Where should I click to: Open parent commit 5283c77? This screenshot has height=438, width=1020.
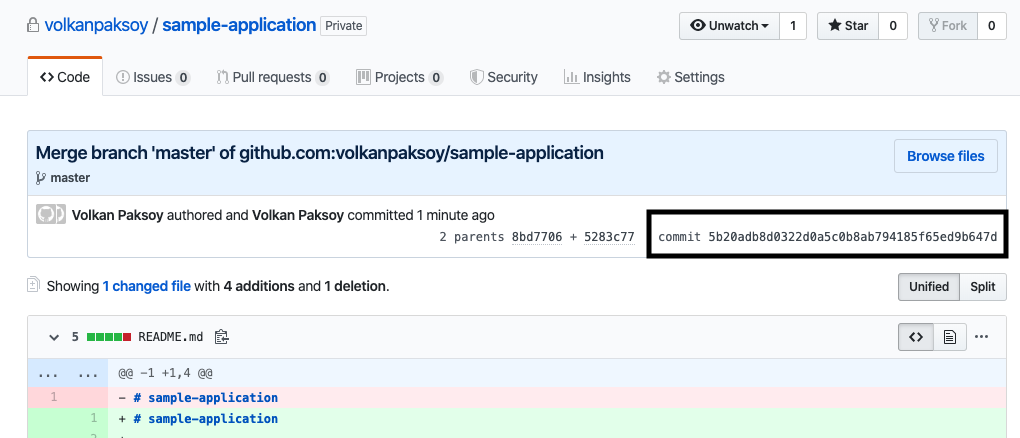point(608,237)
